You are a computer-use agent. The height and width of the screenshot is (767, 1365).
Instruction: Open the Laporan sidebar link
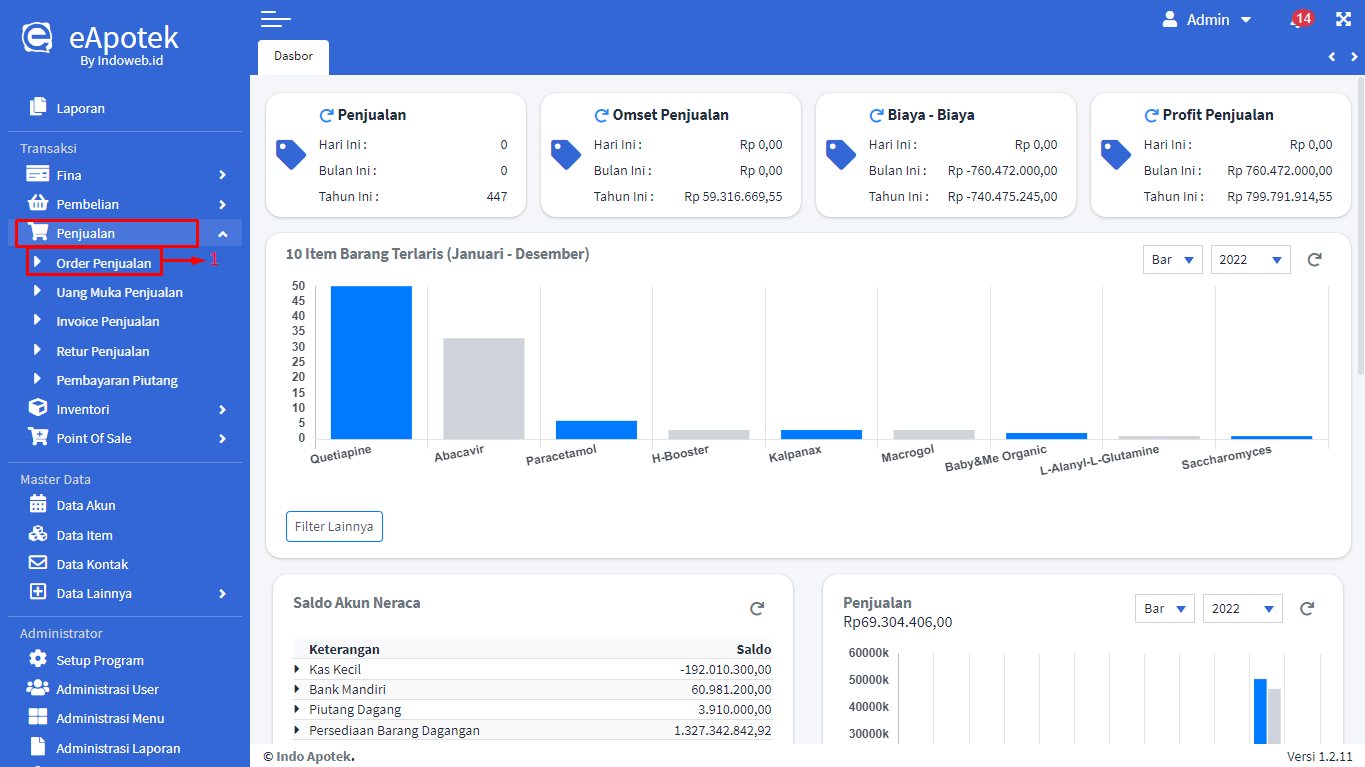tap(80, 108)
